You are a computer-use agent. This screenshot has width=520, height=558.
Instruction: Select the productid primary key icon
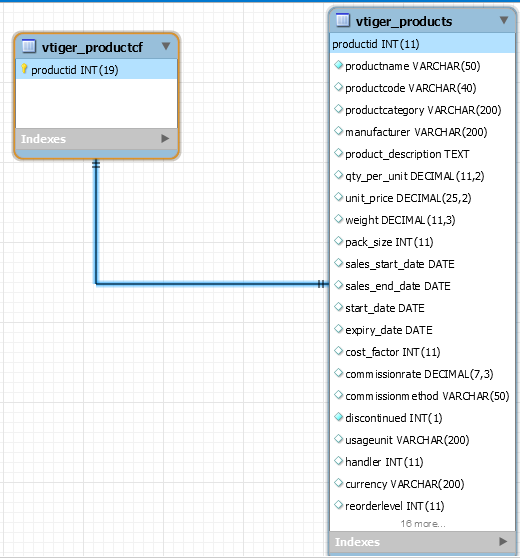click(x=24, y=69)
